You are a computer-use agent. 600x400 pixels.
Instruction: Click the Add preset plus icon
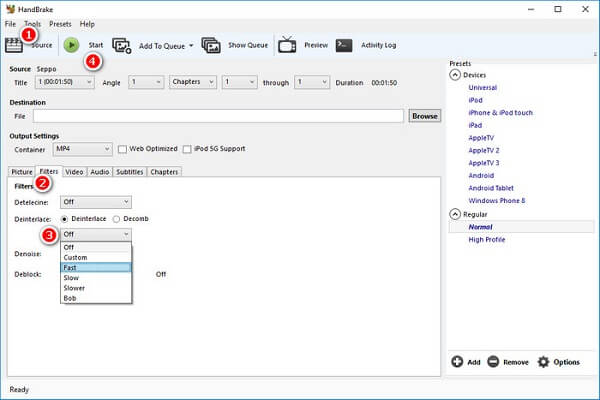point(457,361)
